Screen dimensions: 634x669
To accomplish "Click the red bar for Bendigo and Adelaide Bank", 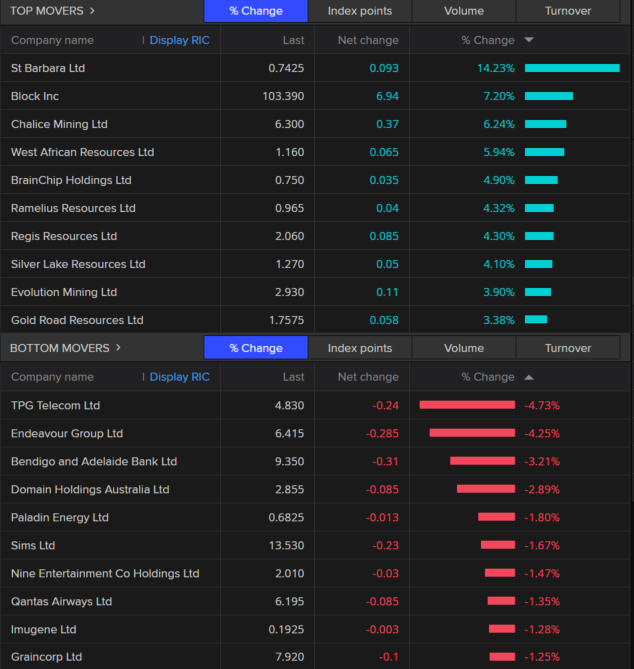I will [483, 461].
